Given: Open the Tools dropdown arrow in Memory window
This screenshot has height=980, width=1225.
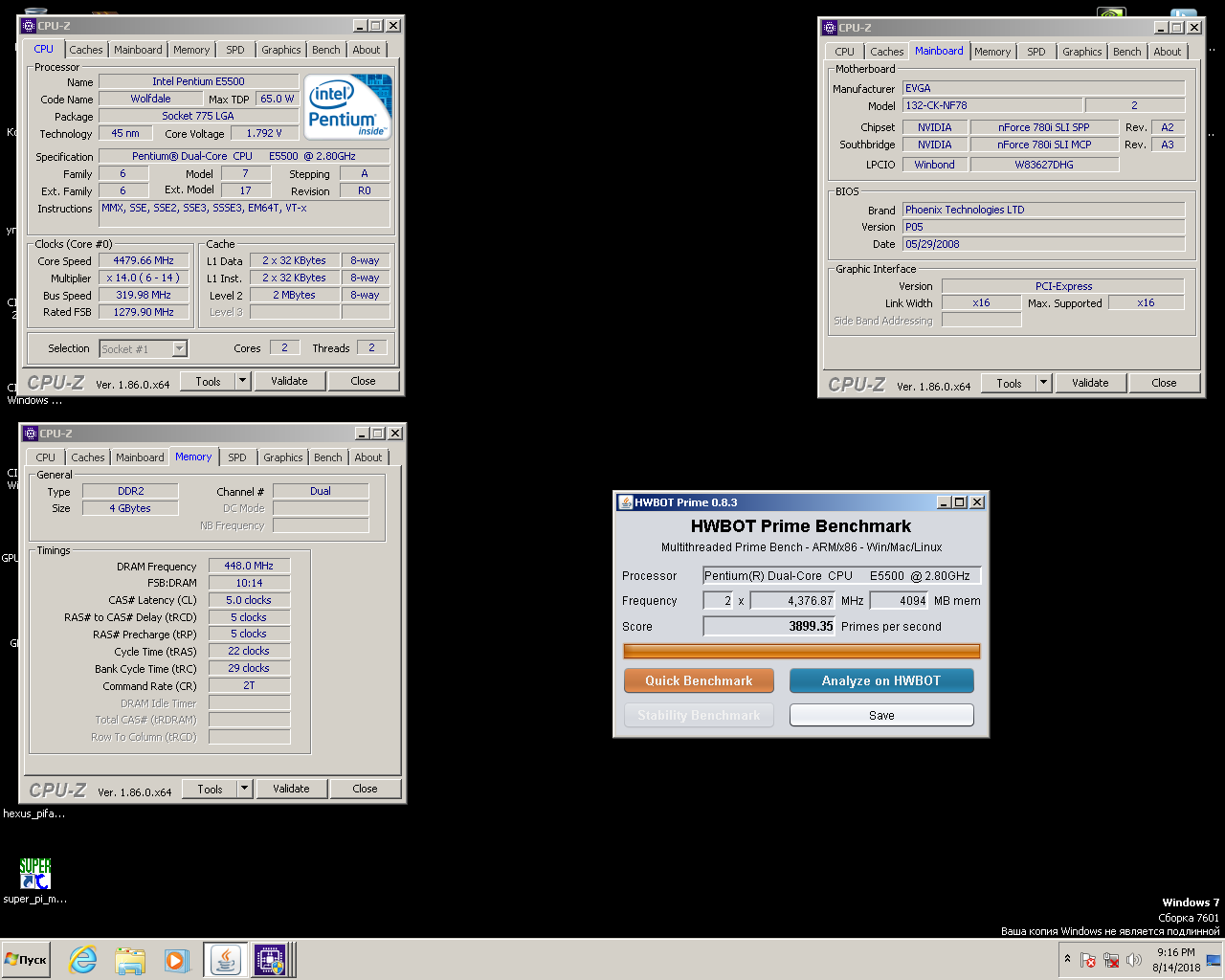Looking at the screenshot, I should (x=244, y=789).
